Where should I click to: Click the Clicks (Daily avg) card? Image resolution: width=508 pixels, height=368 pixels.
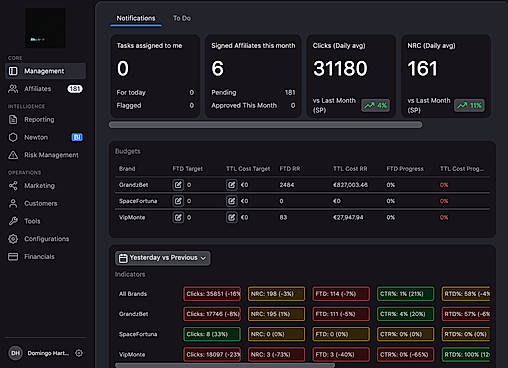[x=351, y=76]
